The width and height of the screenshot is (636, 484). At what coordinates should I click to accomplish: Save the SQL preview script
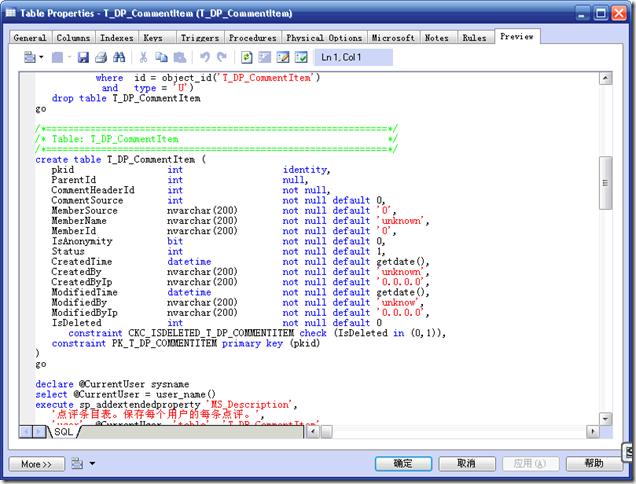pyautogui.click(x=83, y=58)
